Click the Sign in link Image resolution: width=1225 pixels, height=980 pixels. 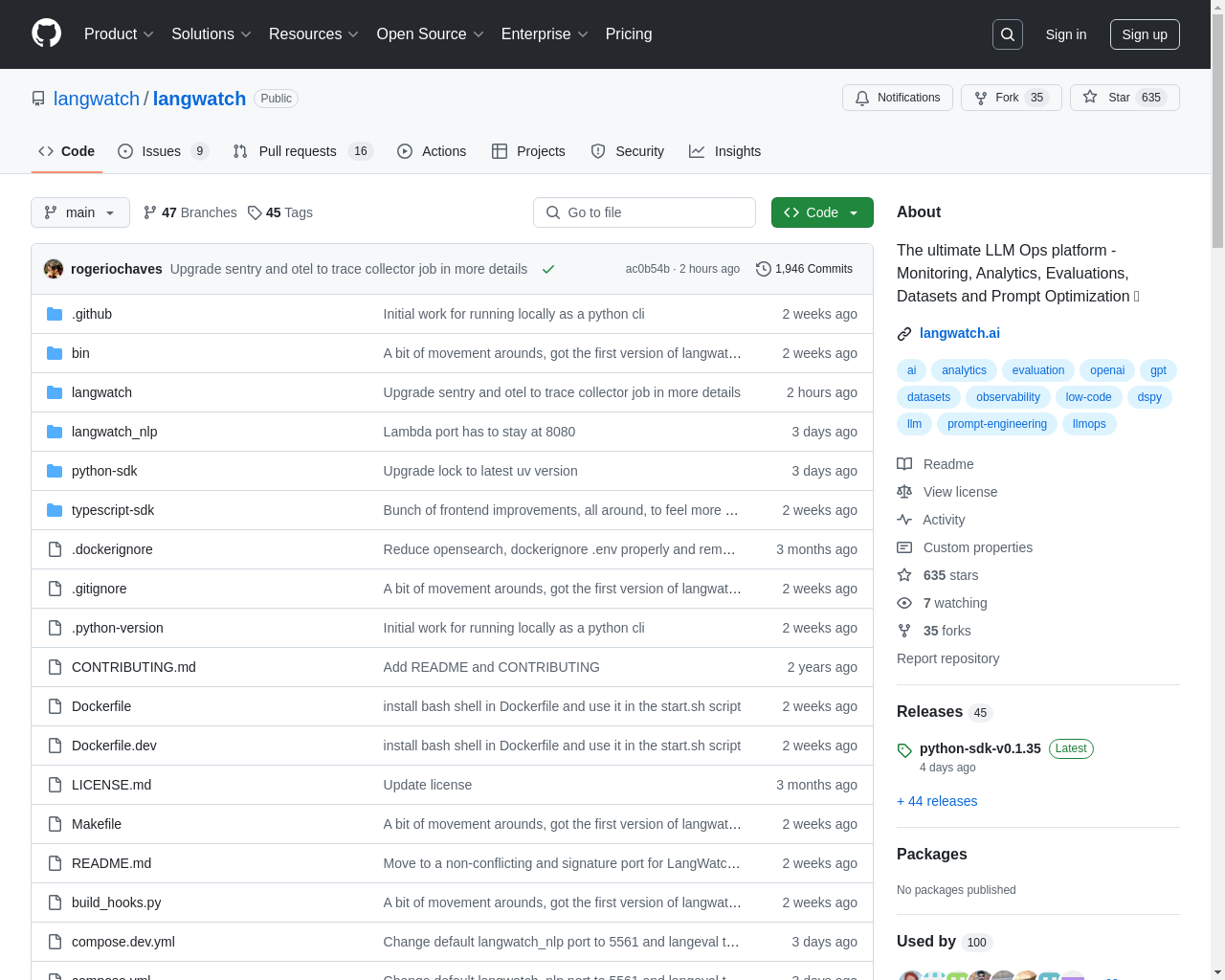coord(1066,34)
